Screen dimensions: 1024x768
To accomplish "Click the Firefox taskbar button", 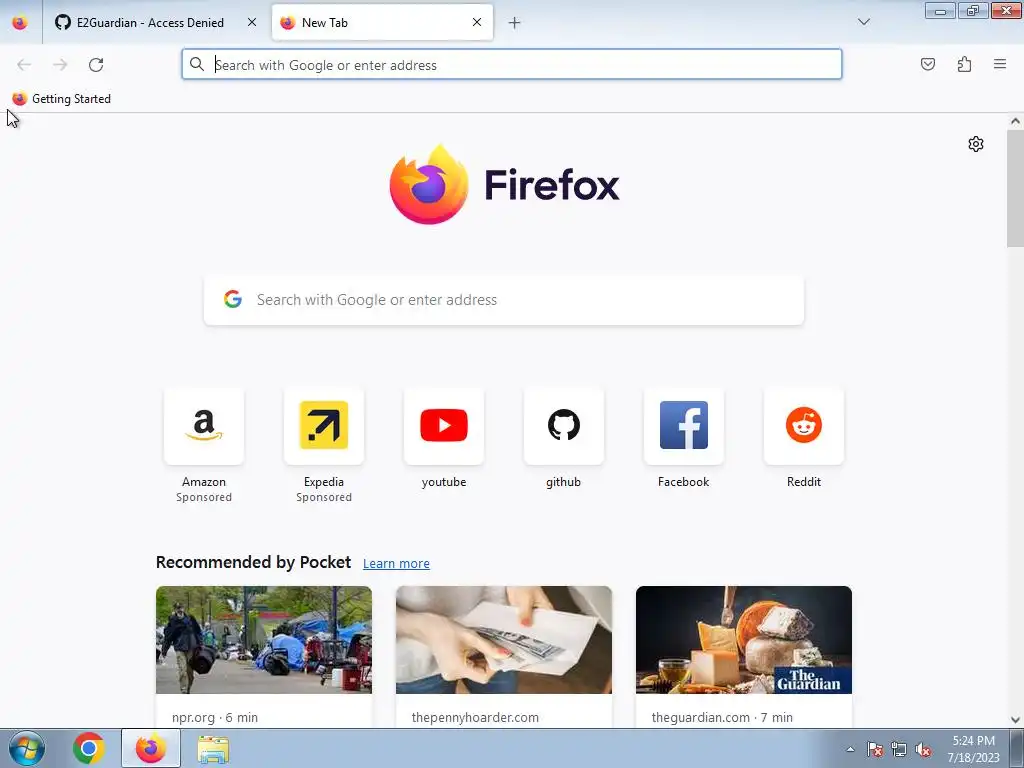I will click(x=151, y=748).
